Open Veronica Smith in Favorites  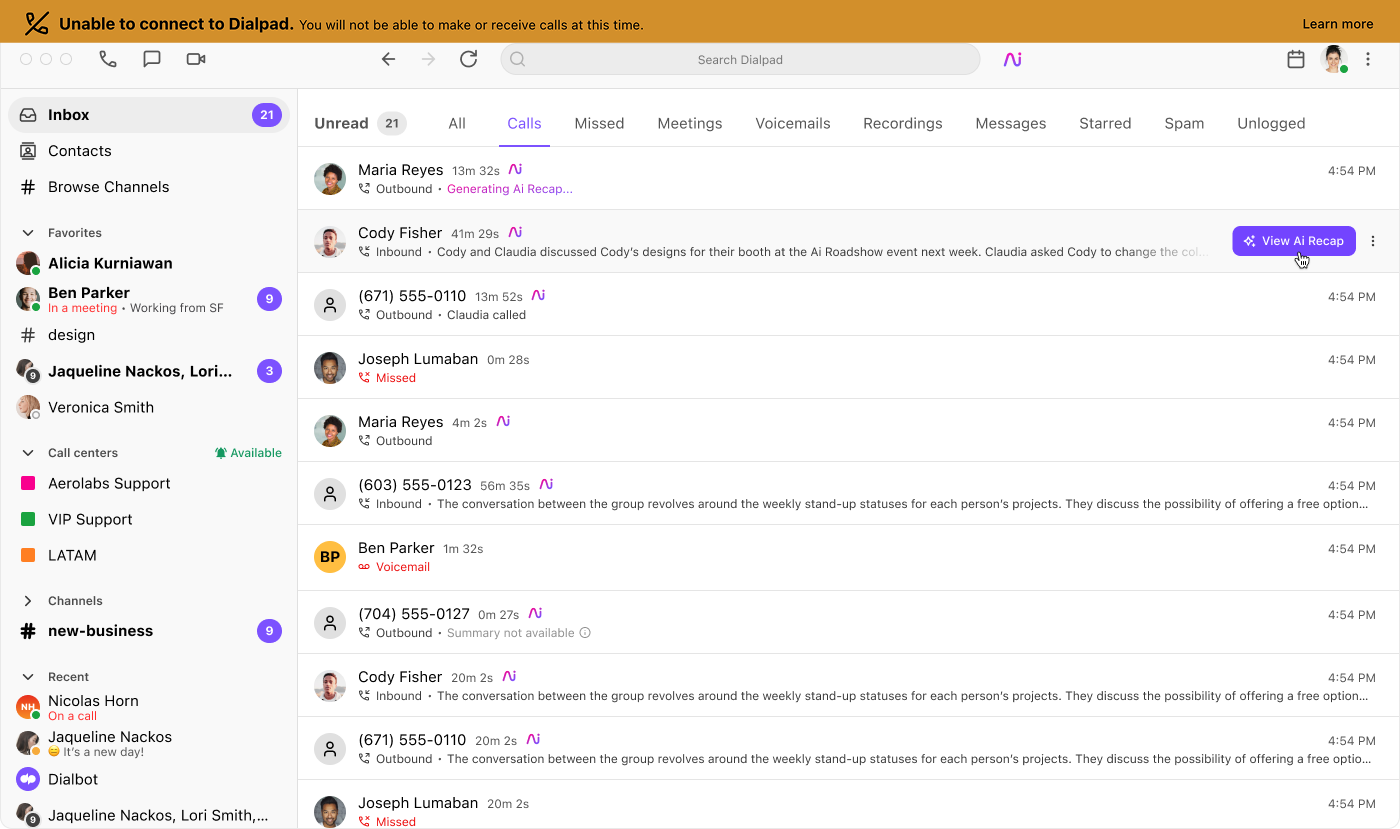149,407
